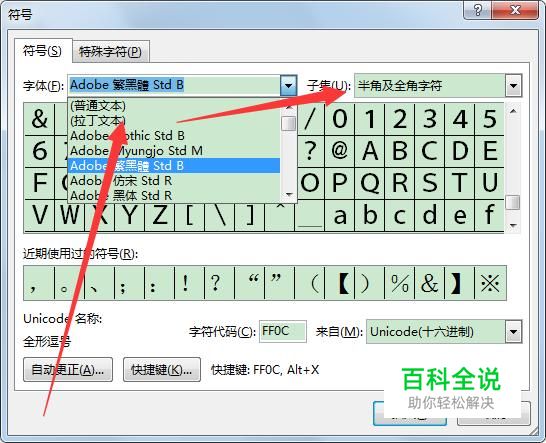This screenshot has width=546, height=443.
Task: Pick the recently used ampersand symbol
Action: click(429, 283)
